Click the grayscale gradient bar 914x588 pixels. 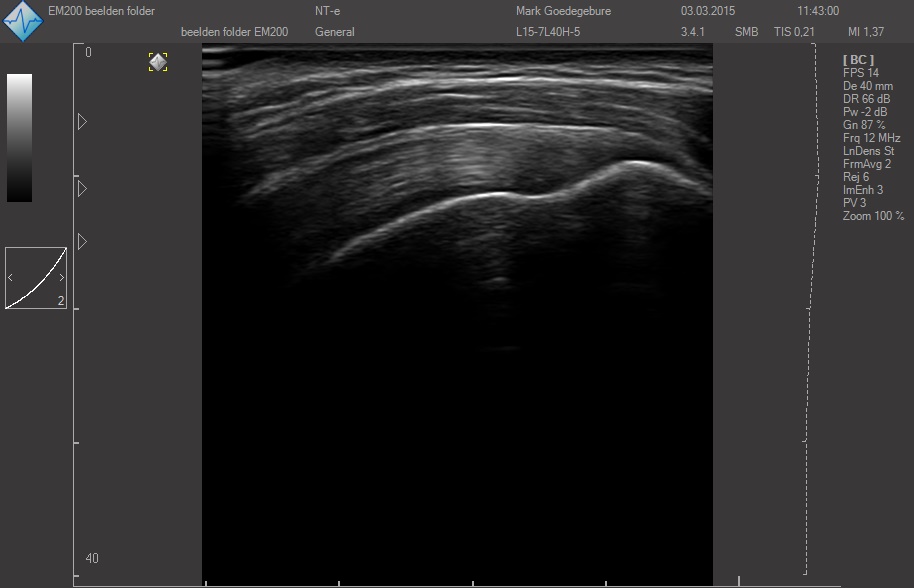pyautogui.click(x=19, y=138)
